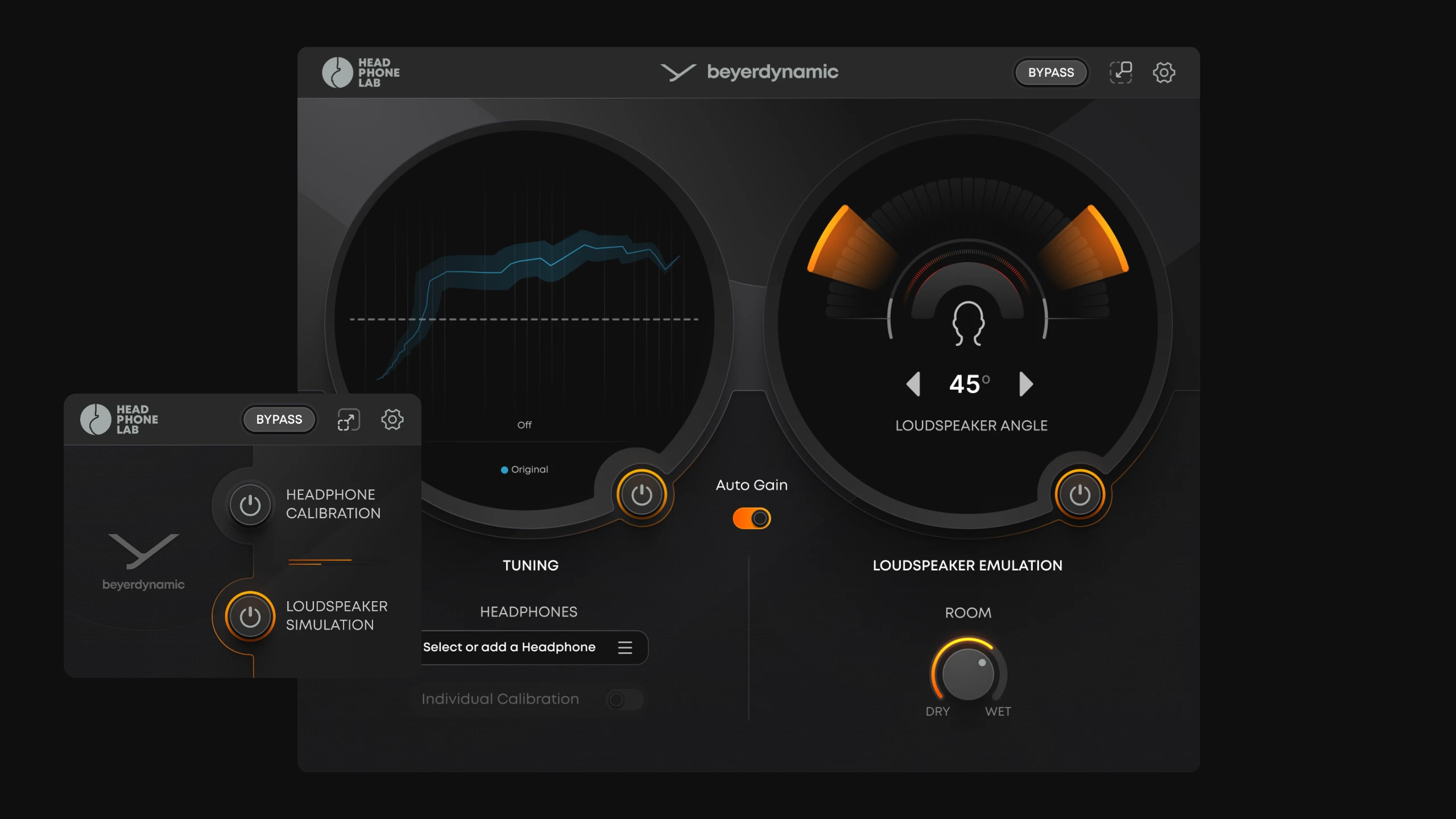Open settings gear in the compact window
This screenshot has height=819, width=1456.
tap(392, 420)
